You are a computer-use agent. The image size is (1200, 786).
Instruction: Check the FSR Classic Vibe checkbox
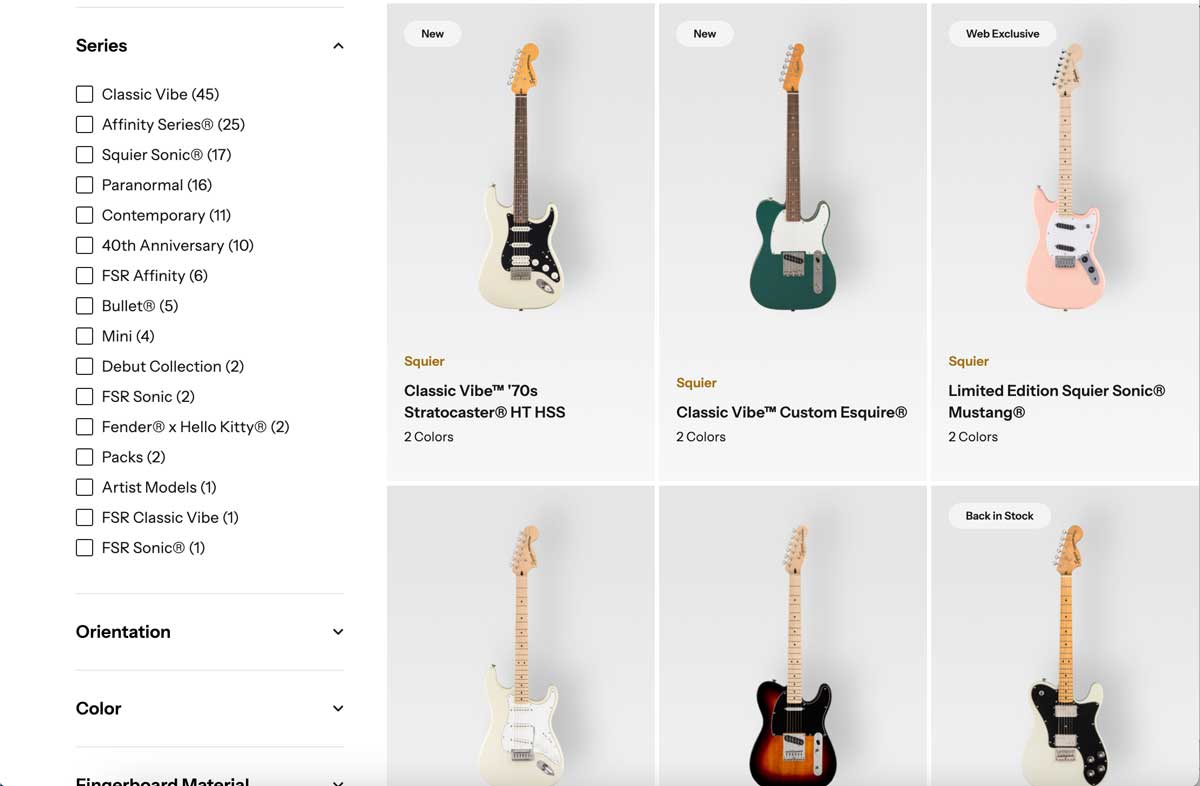84,517
